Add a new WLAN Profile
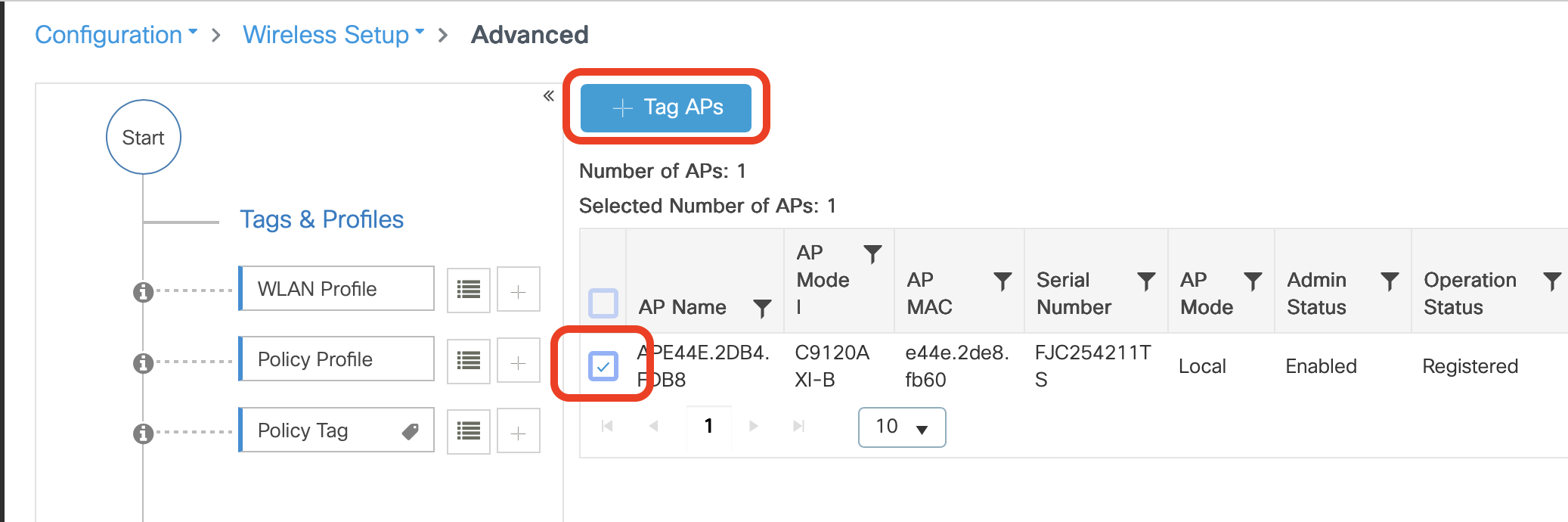Image resolution: width=1568 pixels, height=522 pixels. pos(518,290)
